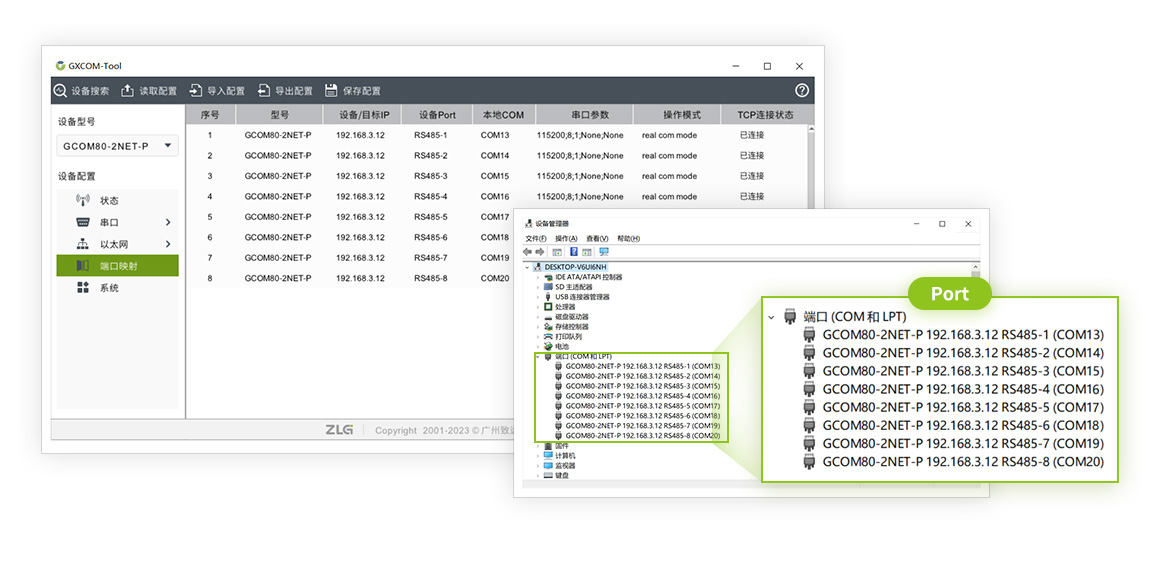Open the 文件(F) menu in Device Manager

coord(536,239)
